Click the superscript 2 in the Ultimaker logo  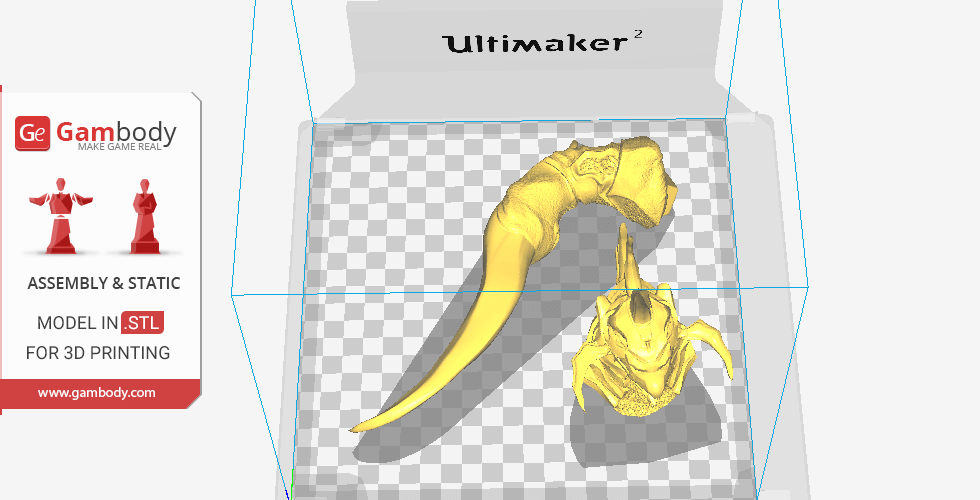[637, 36]
